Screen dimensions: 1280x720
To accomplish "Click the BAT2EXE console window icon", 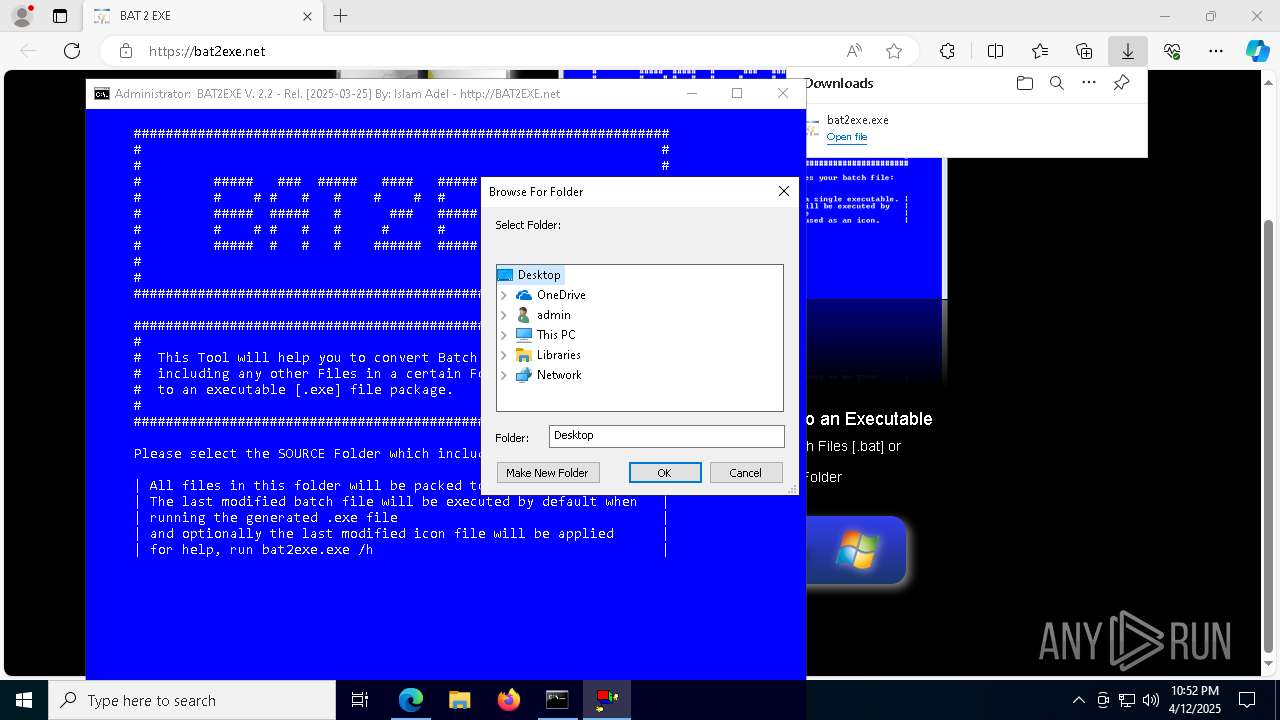I will coord(102,93).
